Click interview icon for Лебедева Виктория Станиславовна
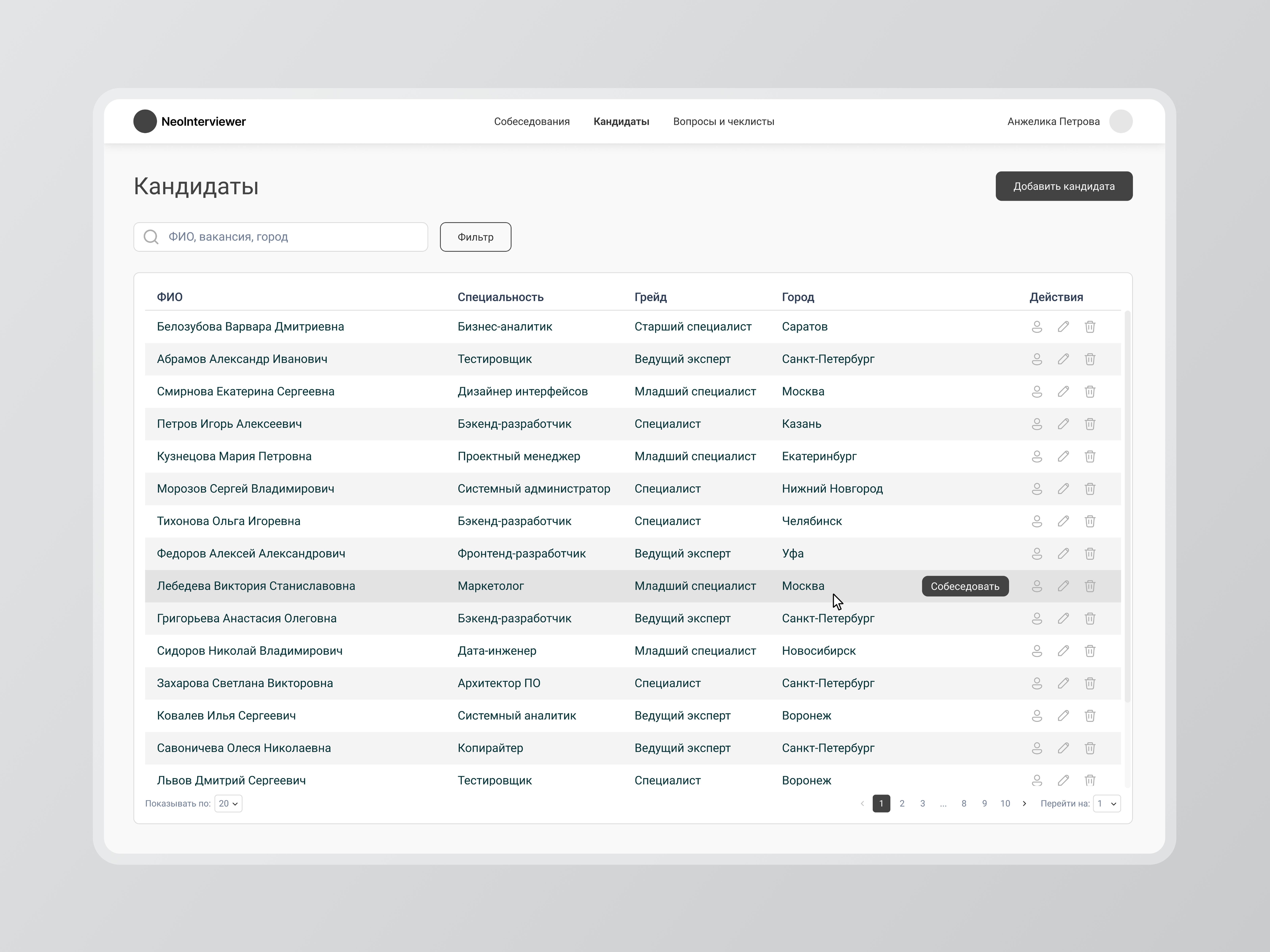Image resolution: width=1270 pixels, height=952 pixels. click(1037, 586)
